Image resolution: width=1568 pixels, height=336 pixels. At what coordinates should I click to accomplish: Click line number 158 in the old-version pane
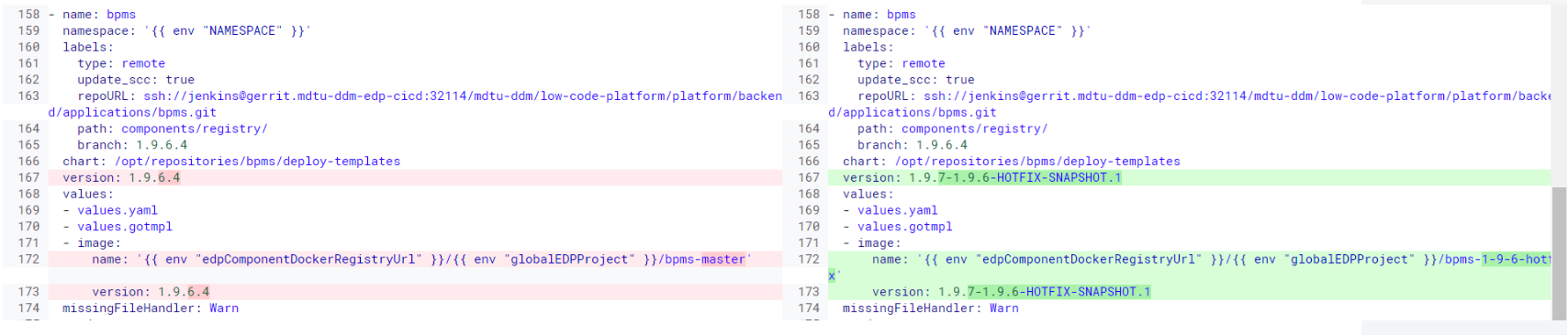28,15
